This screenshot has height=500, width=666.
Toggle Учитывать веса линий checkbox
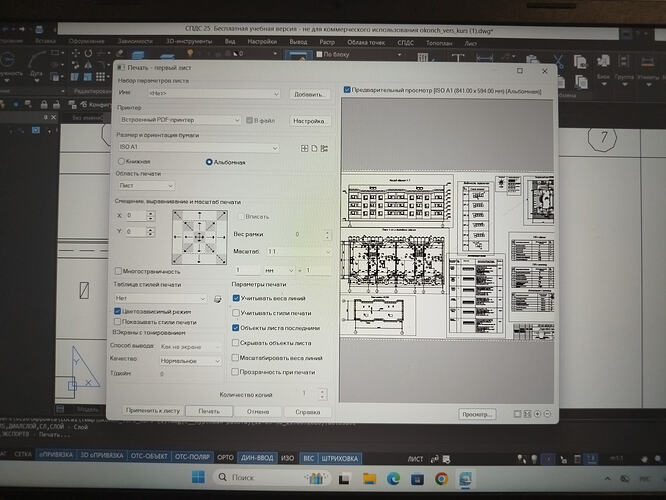click(x=236, y=298)
